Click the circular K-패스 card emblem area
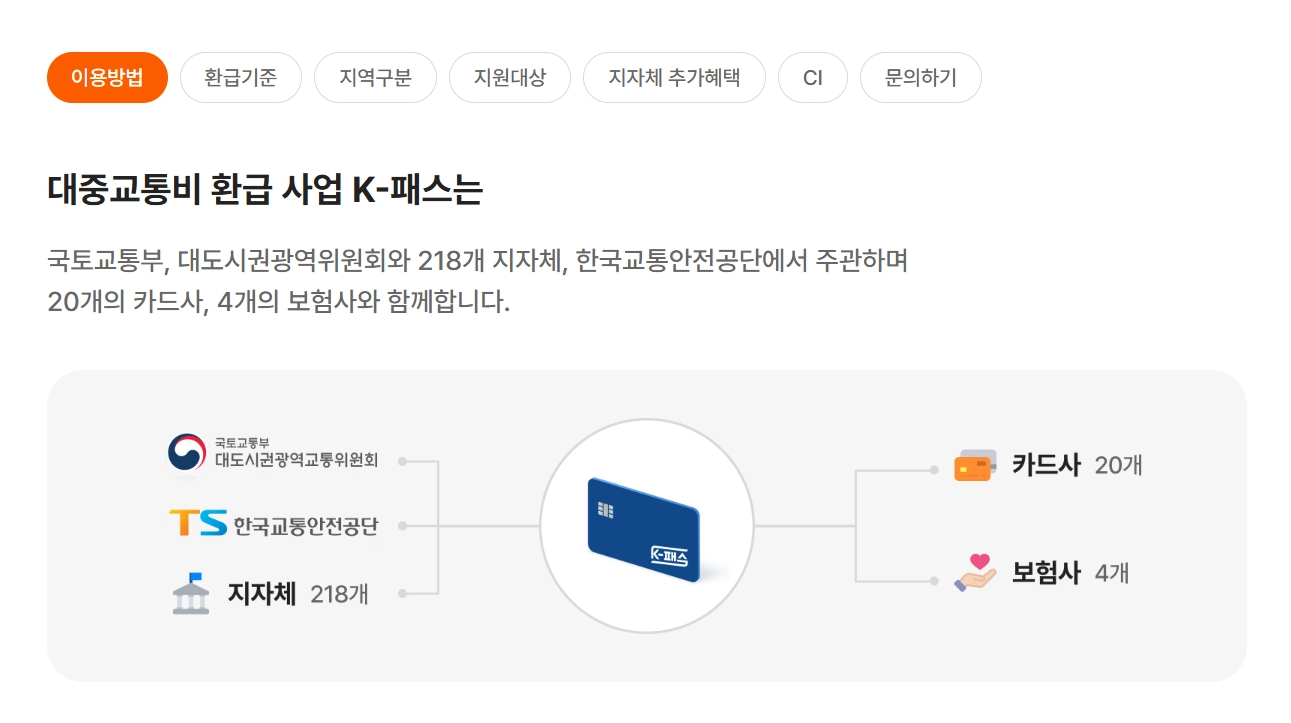Viewport: 1291px width, 723px height. (x=645, y=525)
